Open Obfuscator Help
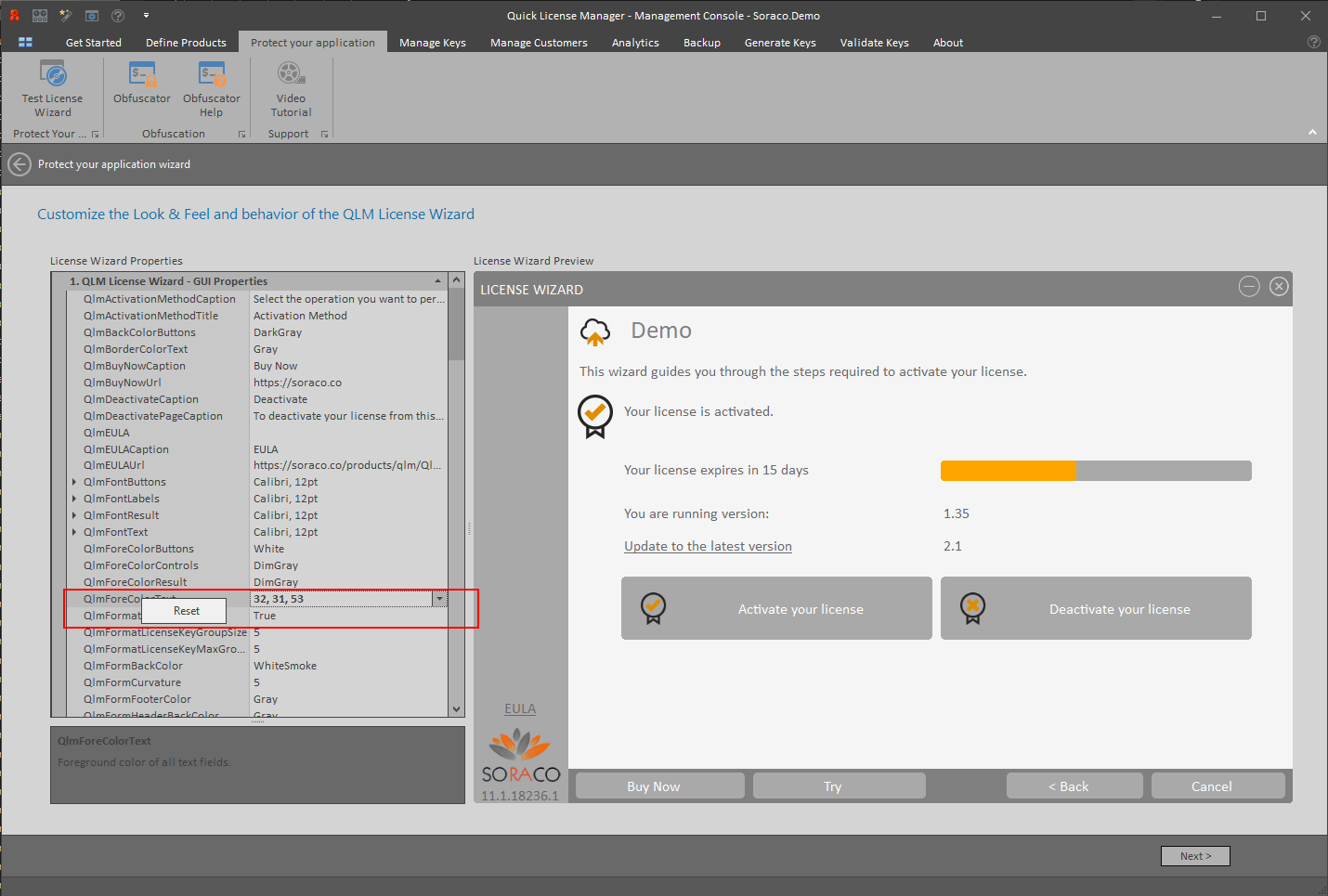The height and width of the screenshot is (896, 1328). click(x=212, y=89)
